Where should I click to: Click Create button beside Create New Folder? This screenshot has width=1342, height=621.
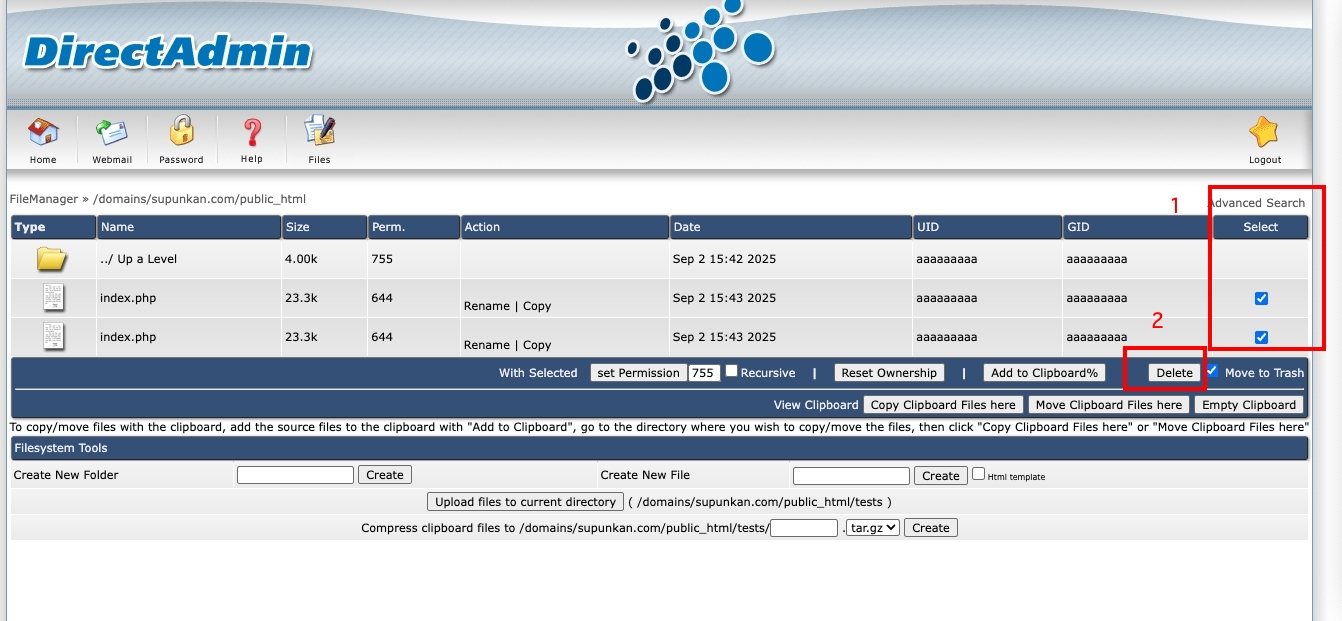(x=385, y=475)
